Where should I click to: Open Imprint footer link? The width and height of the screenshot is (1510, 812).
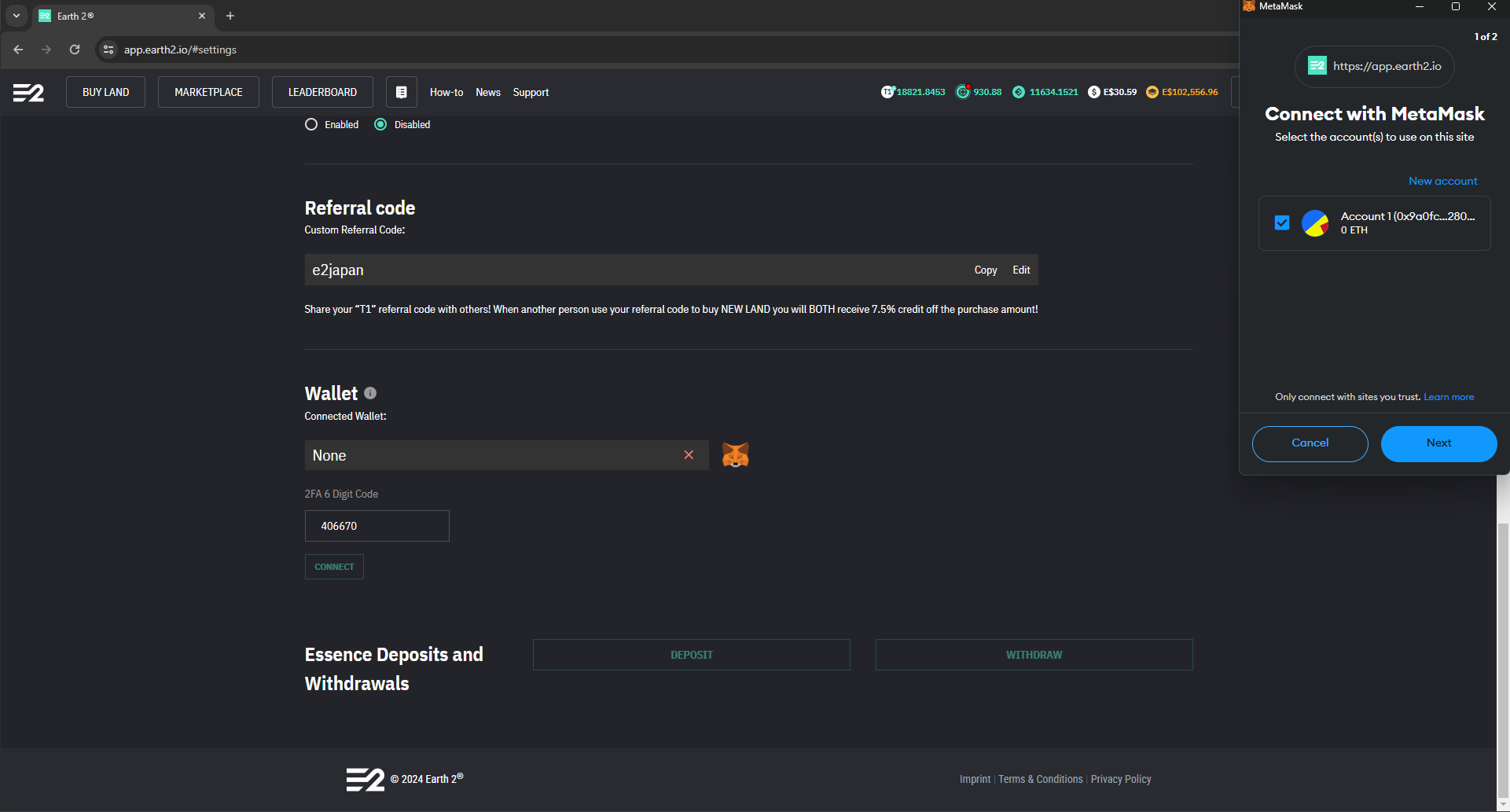(x=975, y=779)
